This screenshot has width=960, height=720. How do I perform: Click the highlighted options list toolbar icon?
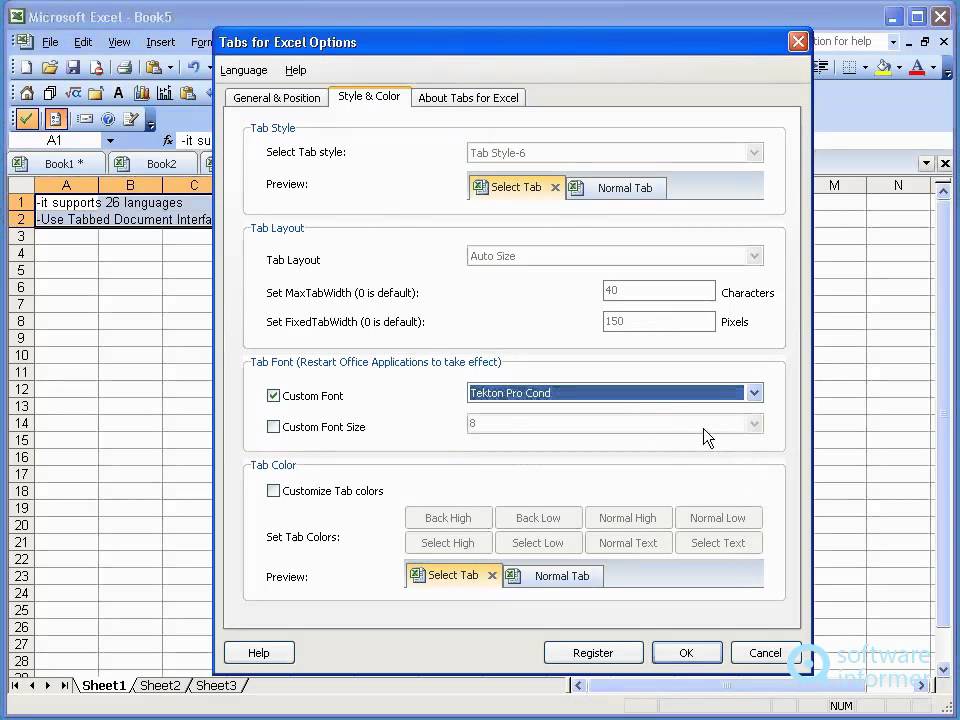coord(56,119)
